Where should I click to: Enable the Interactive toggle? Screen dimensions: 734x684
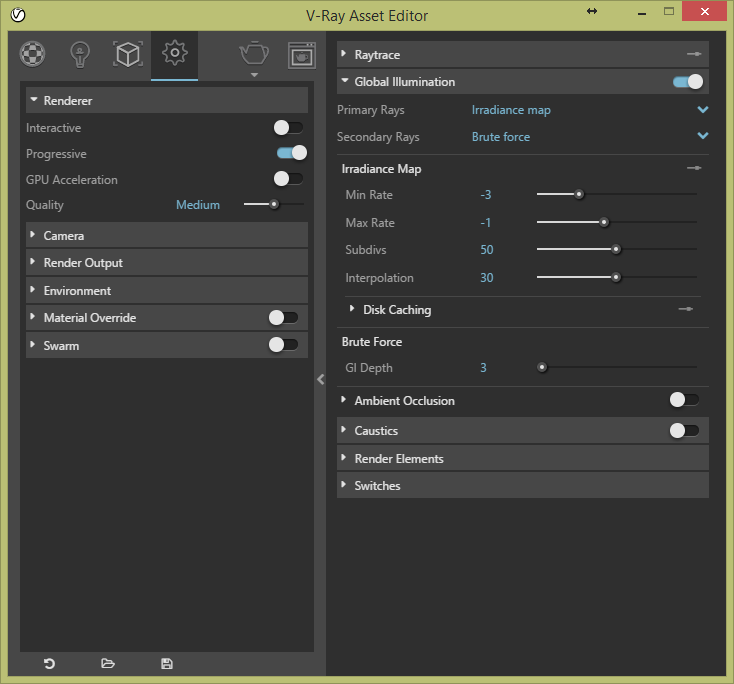pos(288,127)
